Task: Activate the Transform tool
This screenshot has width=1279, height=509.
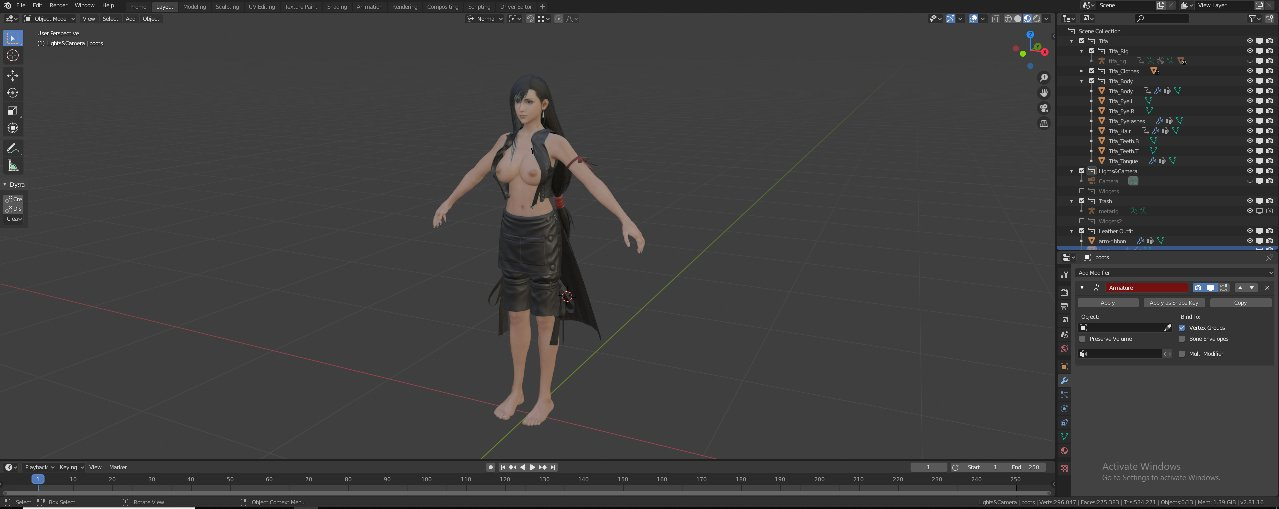Action: (13, 128)
